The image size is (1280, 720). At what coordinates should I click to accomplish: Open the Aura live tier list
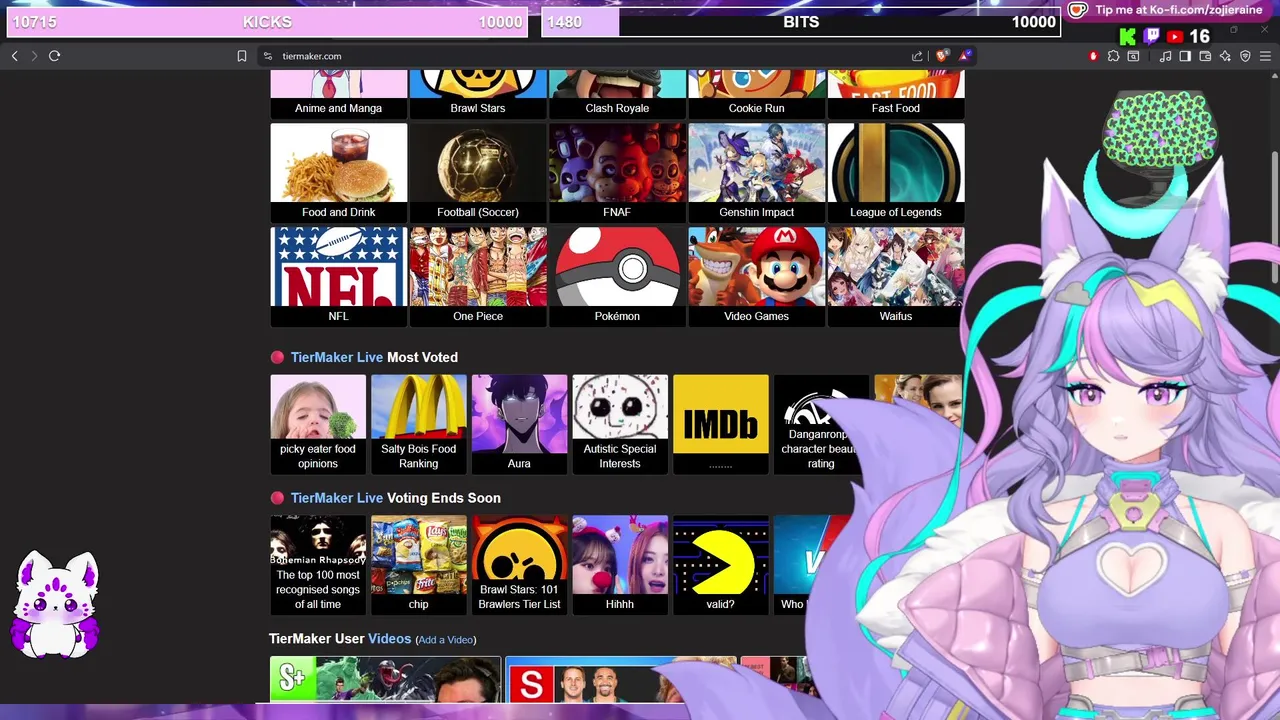point(519,424)
